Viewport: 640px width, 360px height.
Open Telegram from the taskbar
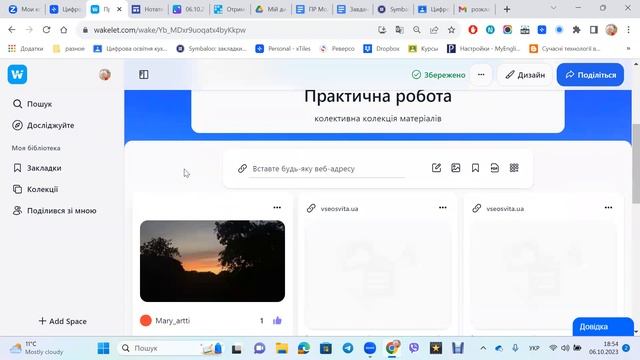(x=348, y=348)
